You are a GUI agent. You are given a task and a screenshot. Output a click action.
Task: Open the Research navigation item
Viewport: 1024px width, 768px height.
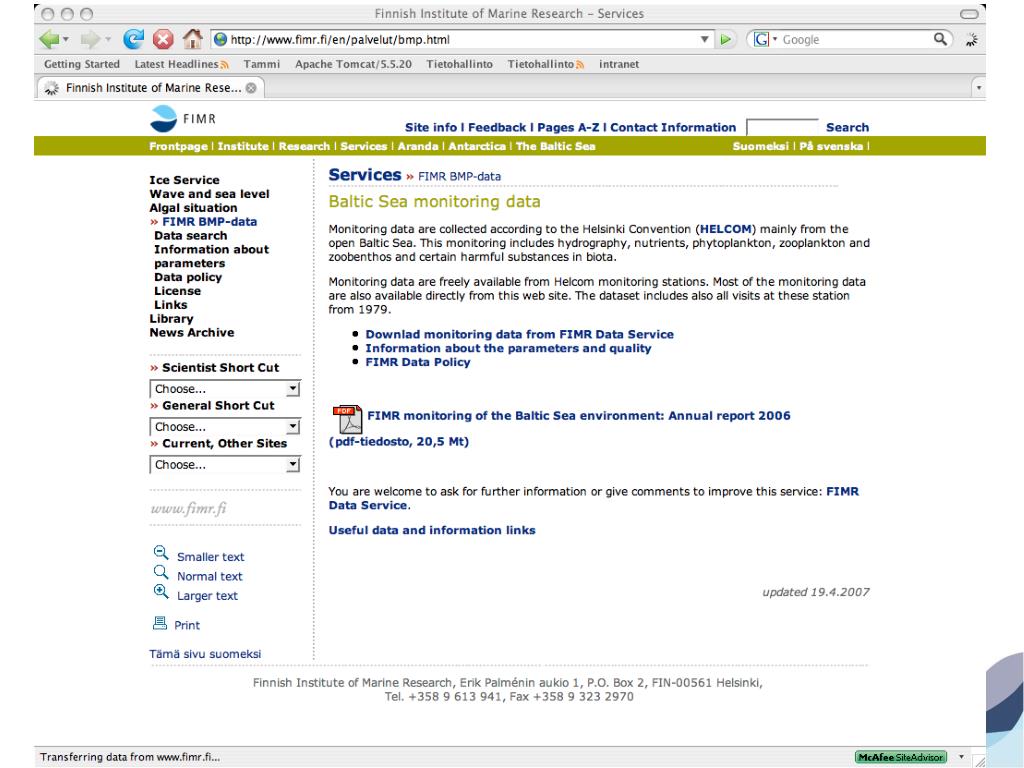tap(304, 146)
